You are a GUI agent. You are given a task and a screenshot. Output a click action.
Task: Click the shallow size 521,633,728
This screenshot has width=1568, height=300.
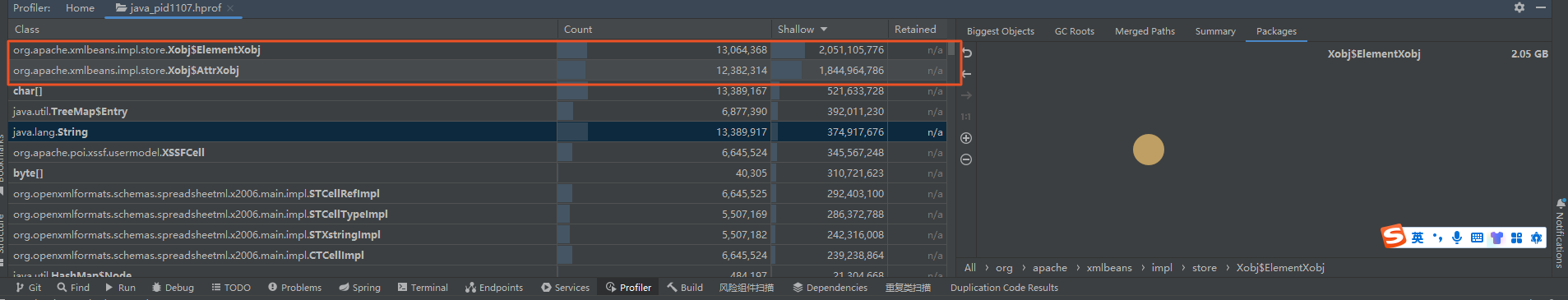point(855,91)
